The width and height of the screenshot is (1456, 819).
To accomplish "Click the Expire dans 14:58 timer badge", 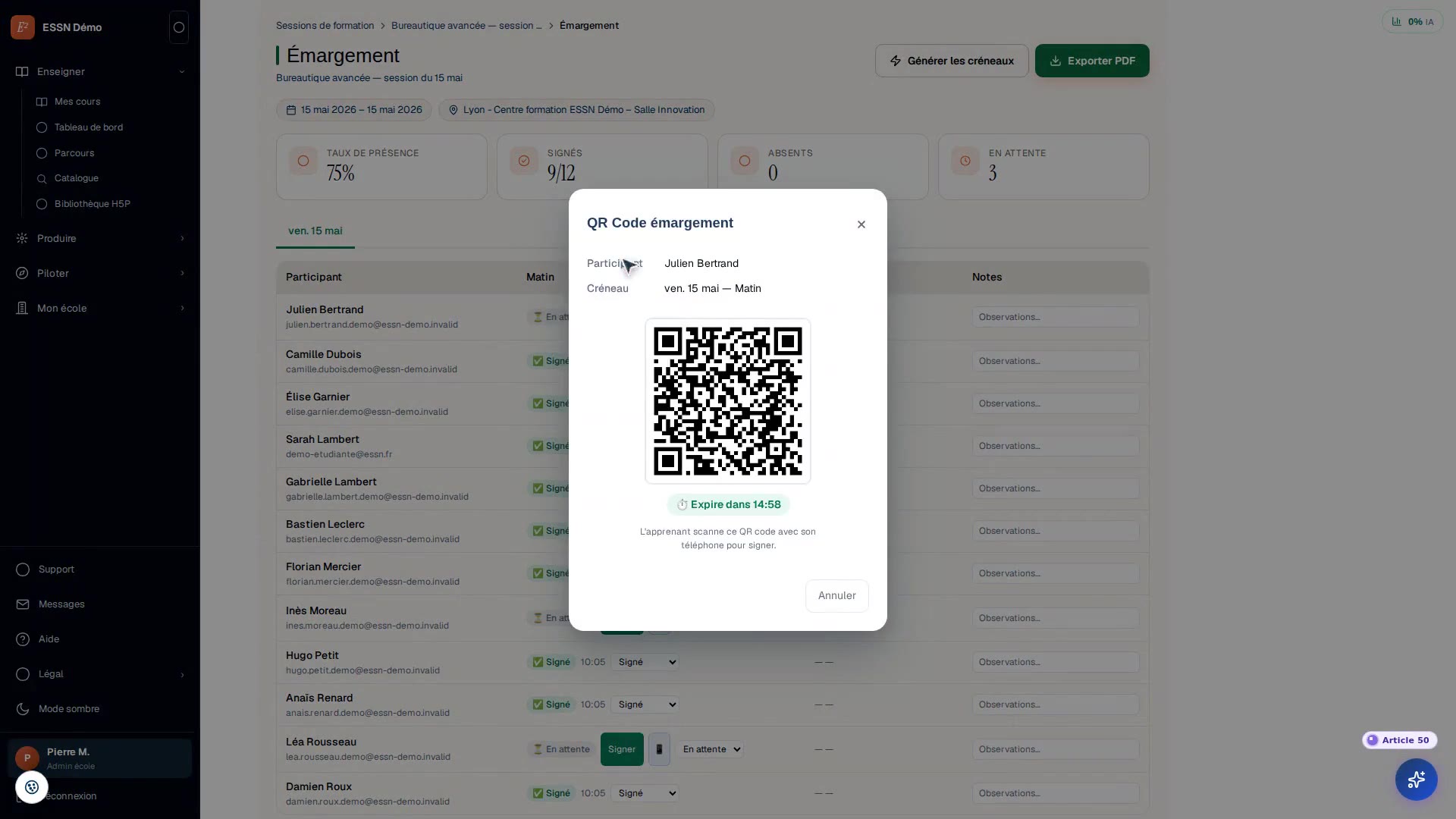I will click(x=728, y=505).
